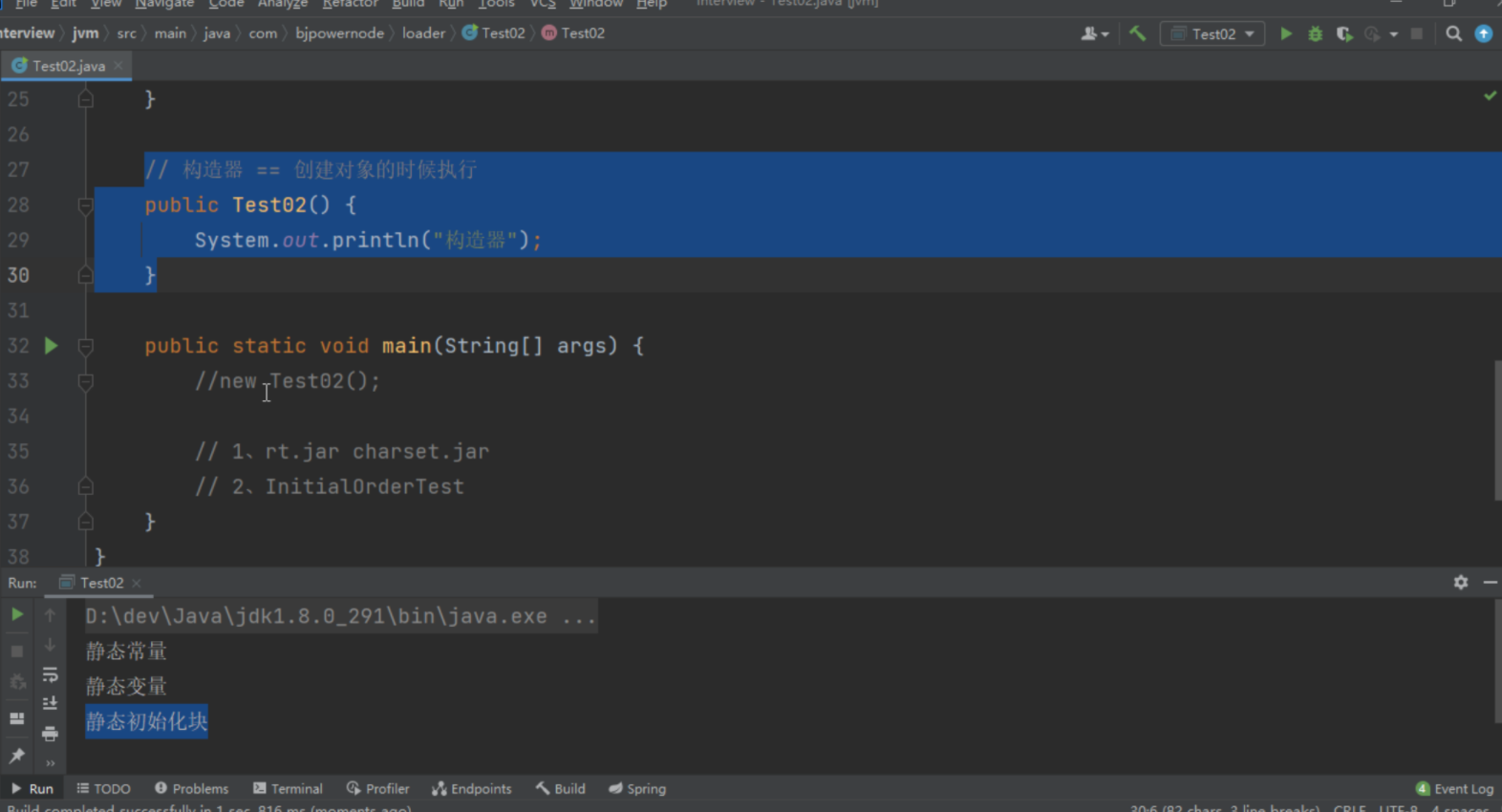Select the Test02.java editor tab
1502x812 pixels.
pos(67,66)
